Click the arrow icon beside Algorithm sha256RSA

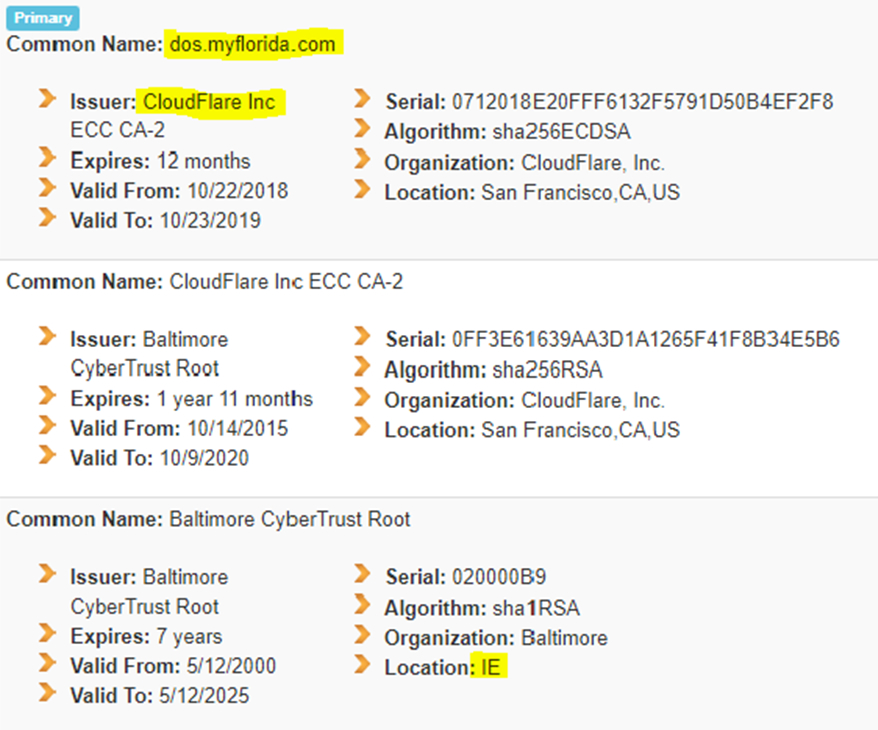362,367
